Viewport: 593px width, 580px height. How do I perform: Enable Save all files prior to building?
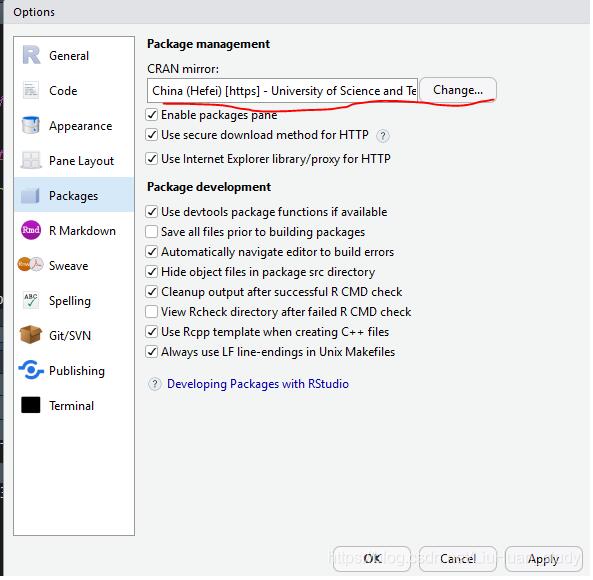152,232
